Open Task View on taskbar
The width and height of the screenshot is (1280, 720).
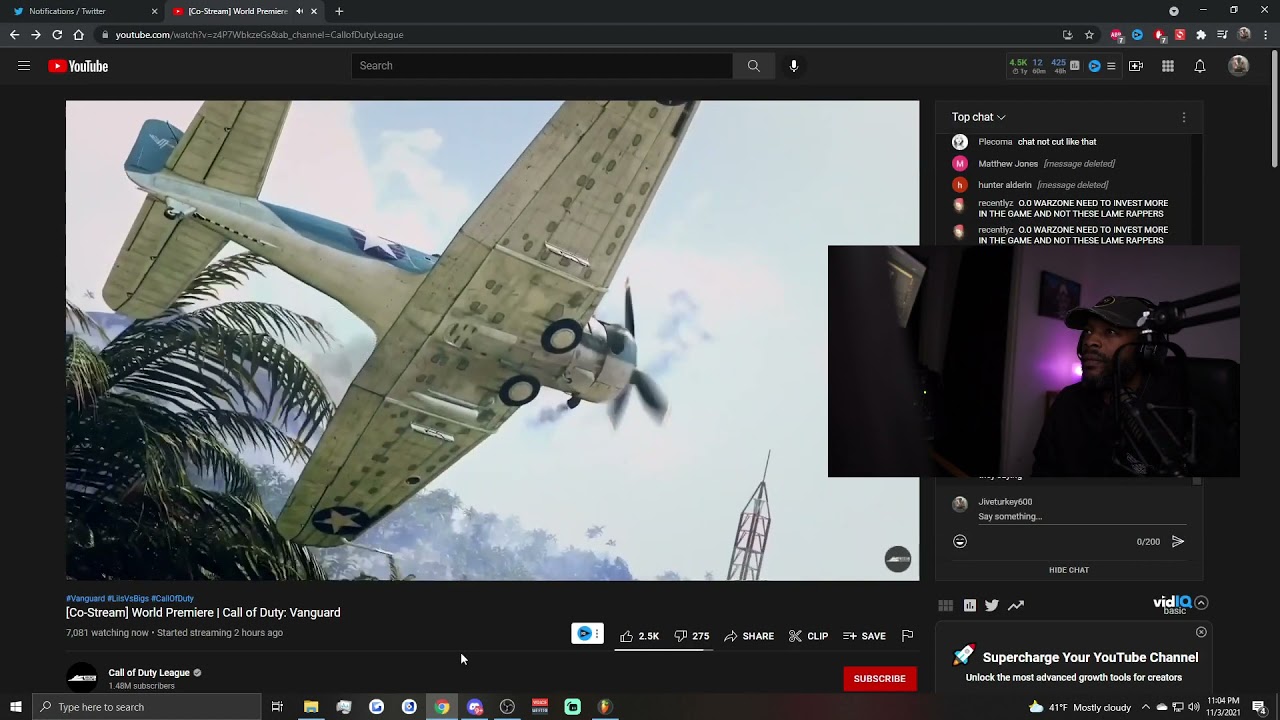(x=277, y=707)
